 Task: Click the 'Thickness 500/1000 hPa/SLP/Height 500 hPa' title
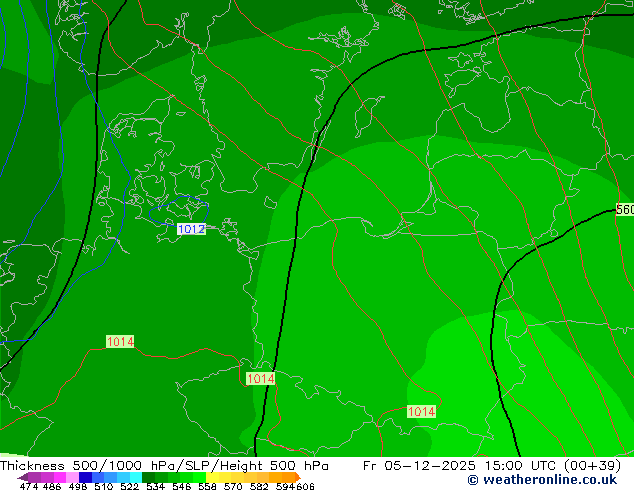[164, 466]
